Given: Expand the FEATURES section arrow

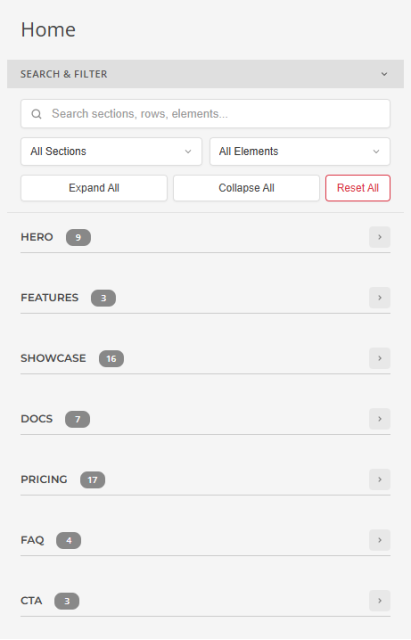Looking at the screenshot, I should [x=380, y=298].
